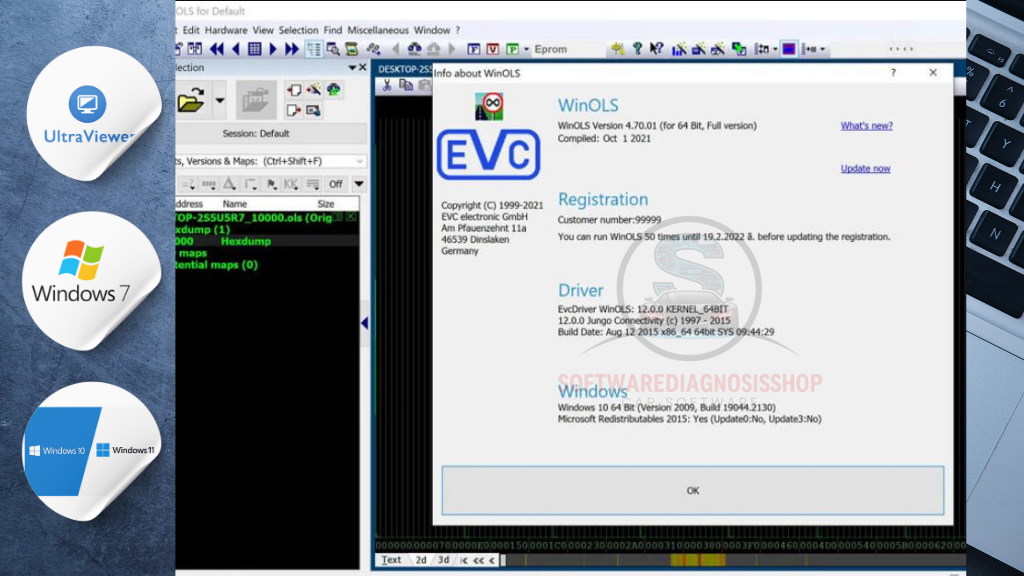Screen dimensions: 1024x576
Task: Click the scissors cut icon
Action: point(387,85)
